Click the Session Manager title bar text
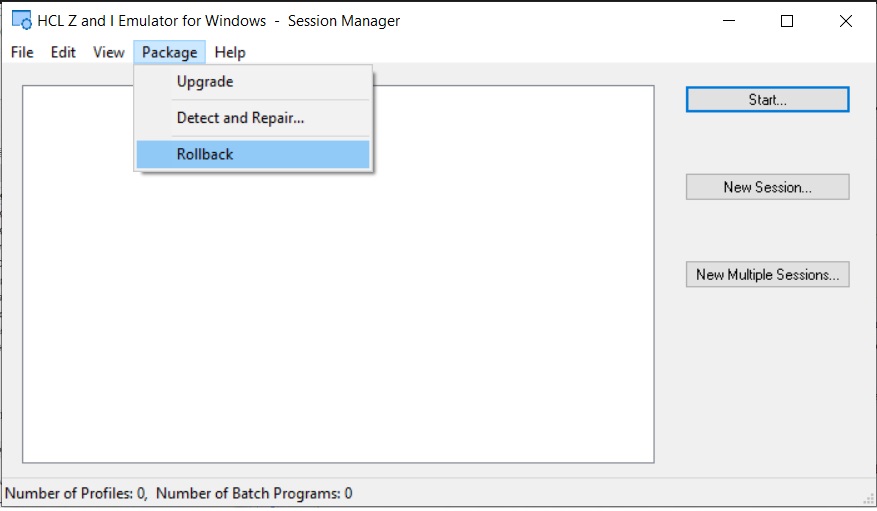877x511 pixels. [343, 21]
